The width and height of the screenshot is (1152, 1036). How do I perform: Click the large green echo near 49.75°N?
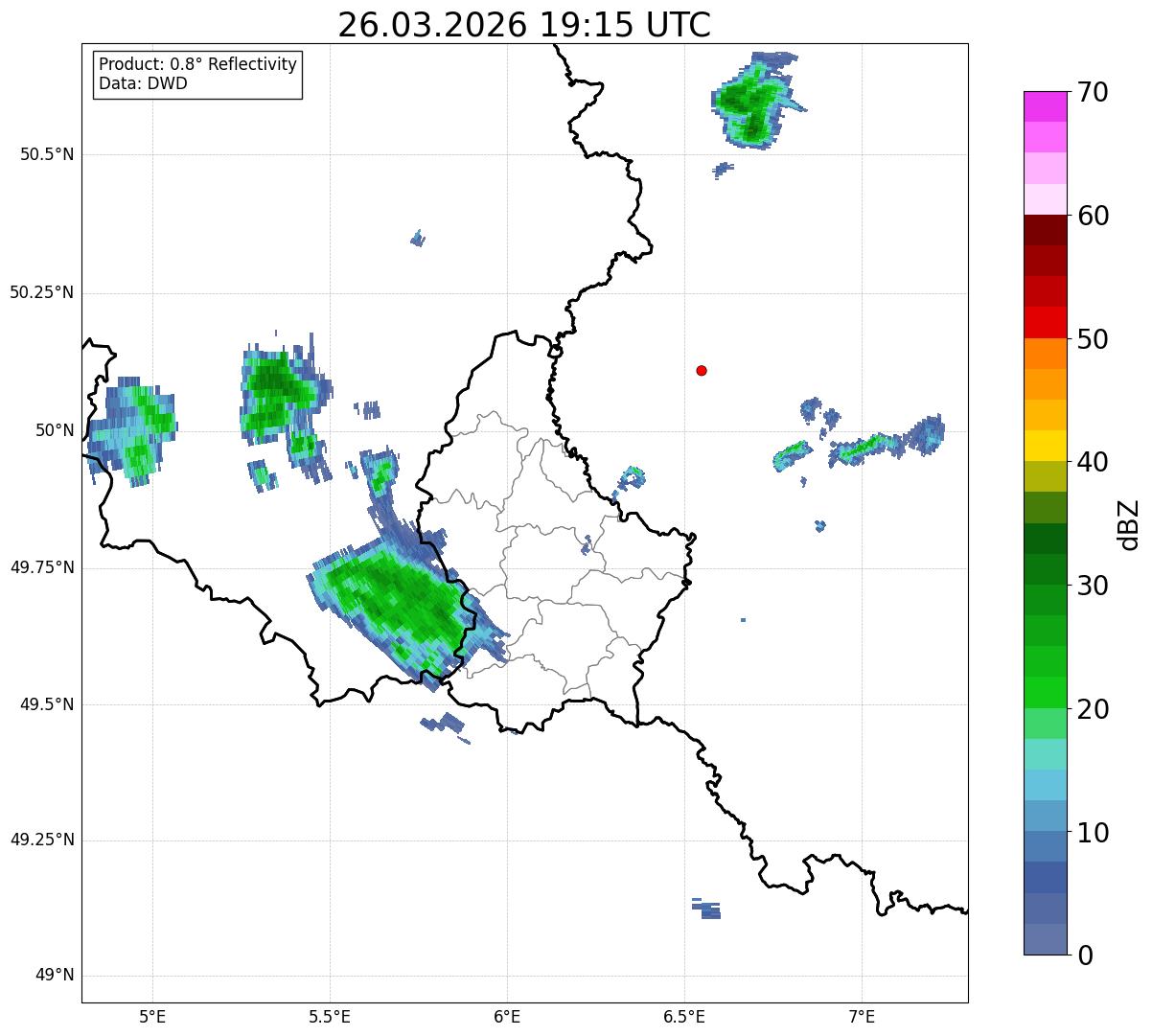coord(403,610)
